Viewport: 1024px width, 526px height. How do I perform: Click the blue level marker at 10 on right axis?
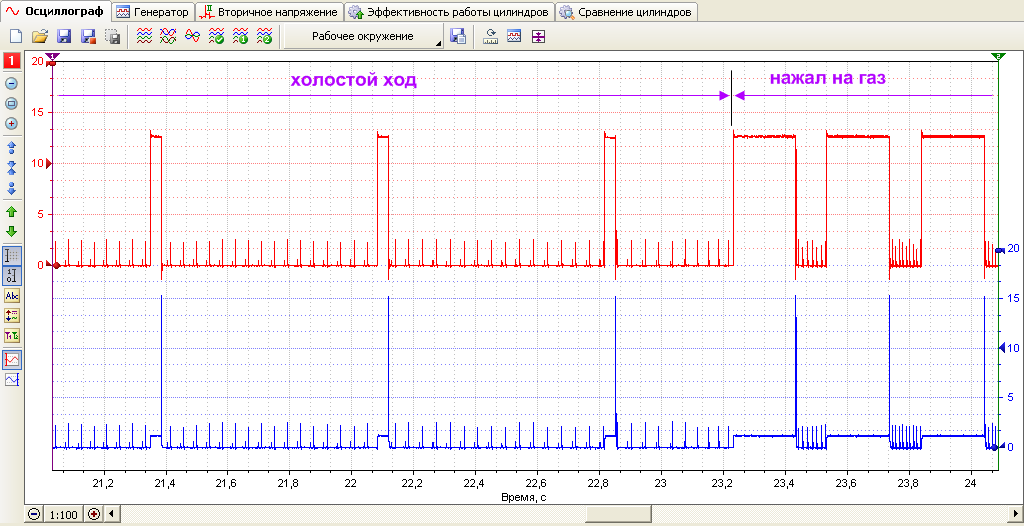pos(1003,348)
